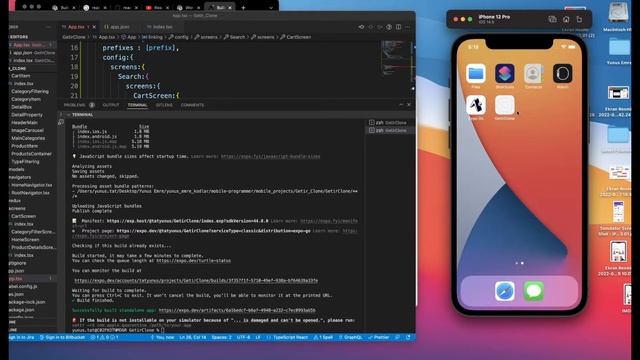Screen dimensions: 640x360
Task: Open the Manifest exp.host URL
Action: pyautogui.click(x=187, y=221)
